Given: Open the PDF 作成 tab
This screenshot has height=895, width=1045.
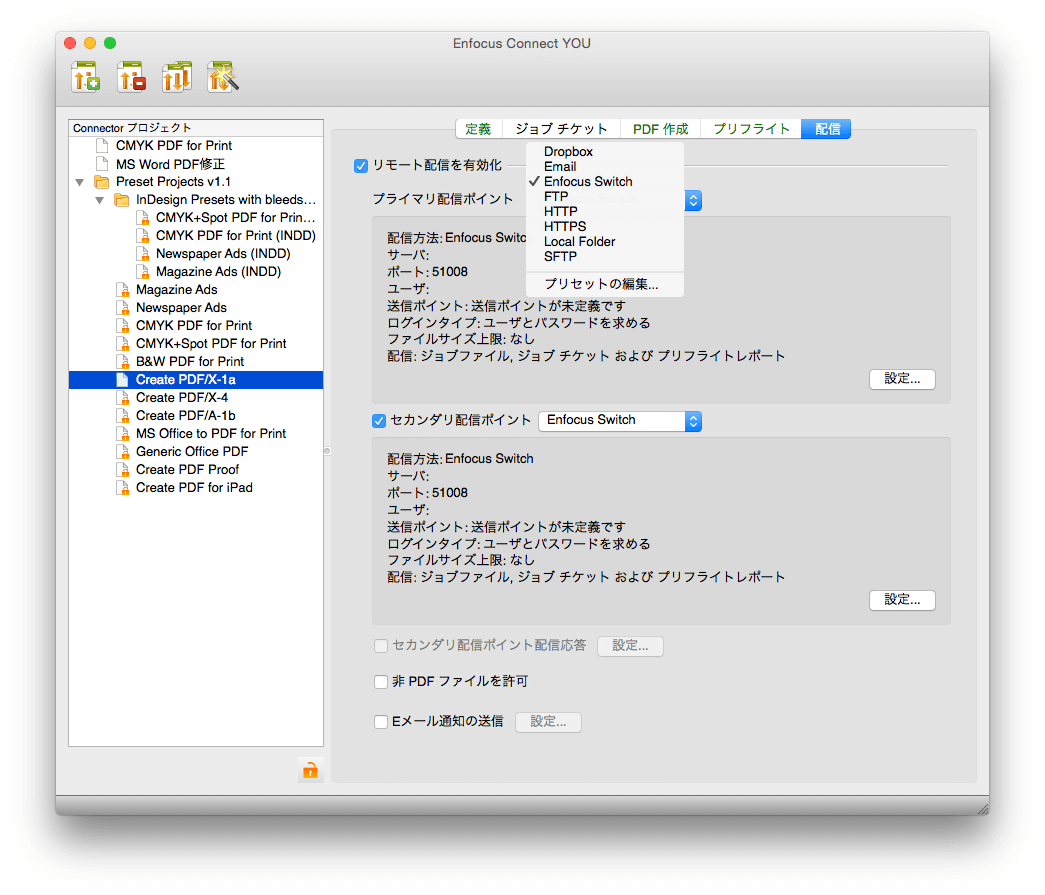Looking at the screenshot, I should click(x=660, y=129).
